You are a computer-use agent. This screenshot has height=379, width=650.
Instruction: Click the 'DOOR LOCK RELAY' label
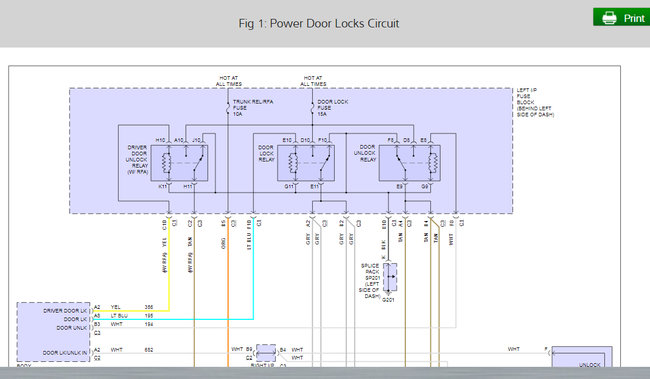pyautogui.click(x=266, y=153)
